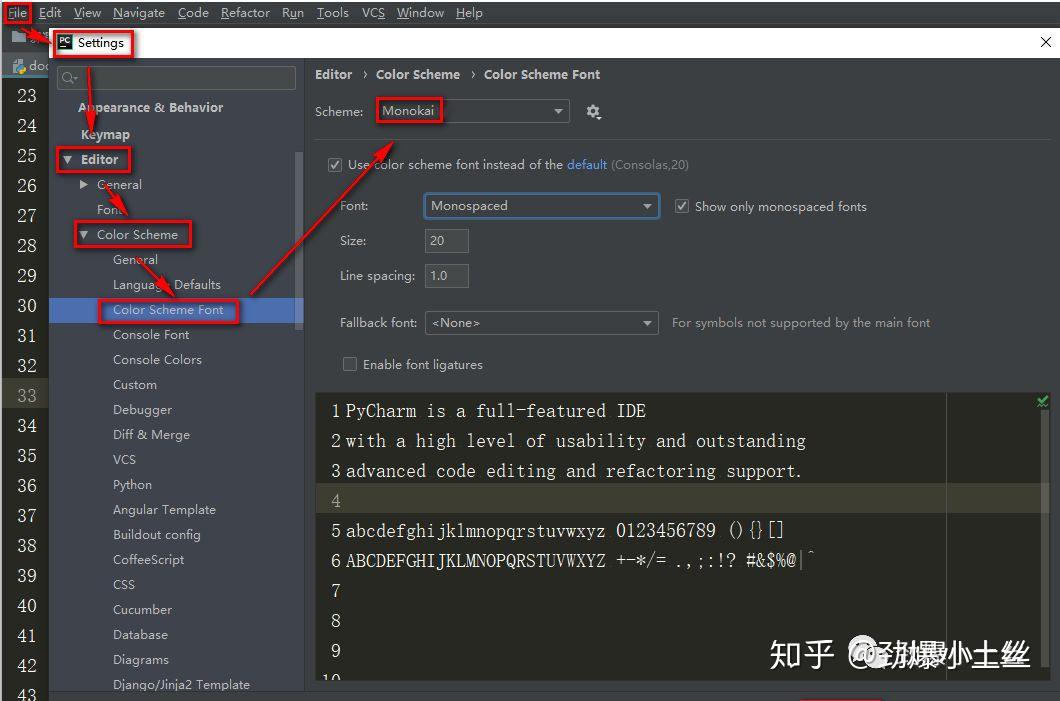Screen dimensions: 1060x701
Task: Click the default font link
Action: coord(586,165)
